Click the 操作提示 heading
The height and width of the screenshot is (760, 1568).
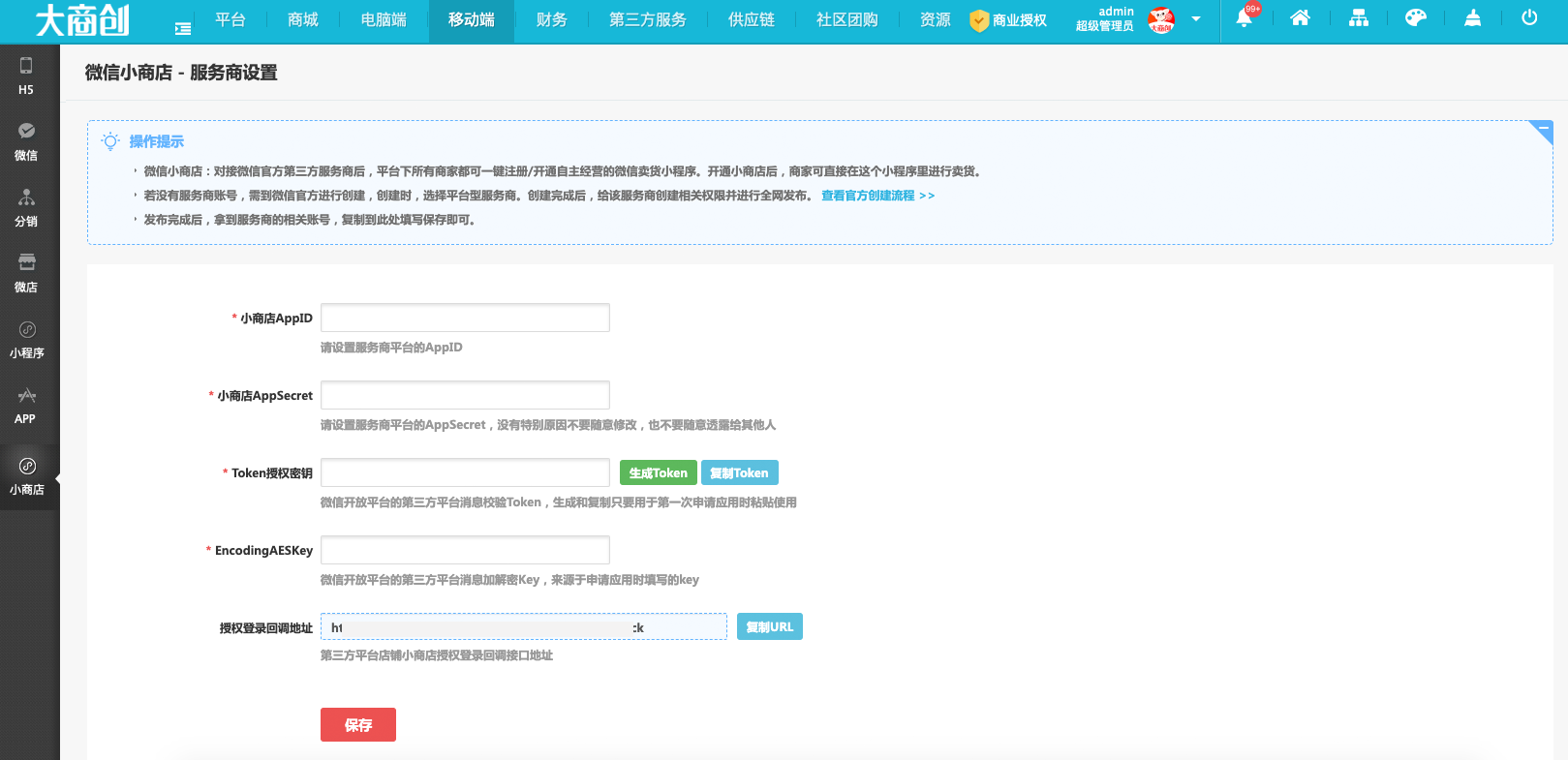click(156, 141)
